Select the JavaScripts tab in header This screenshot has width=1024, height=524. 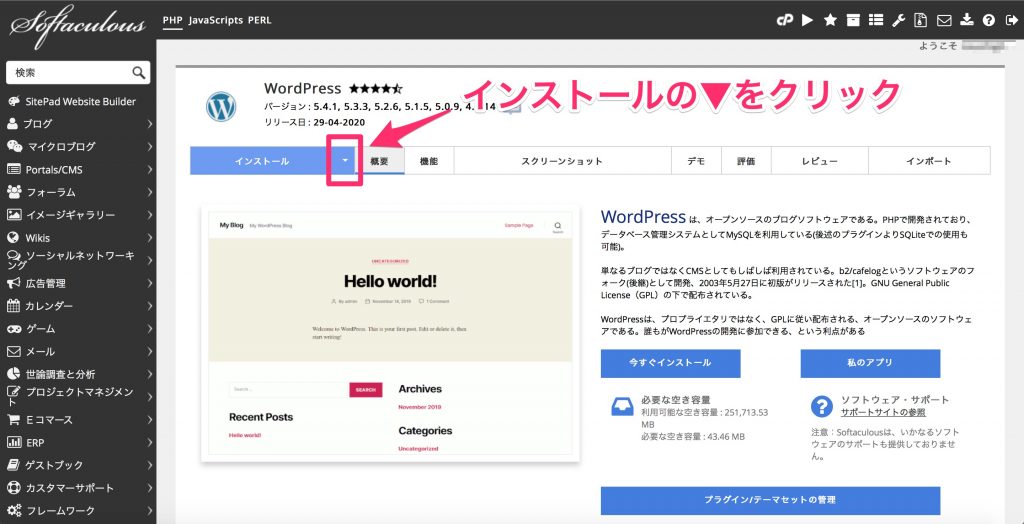click(x=216, y=20)
